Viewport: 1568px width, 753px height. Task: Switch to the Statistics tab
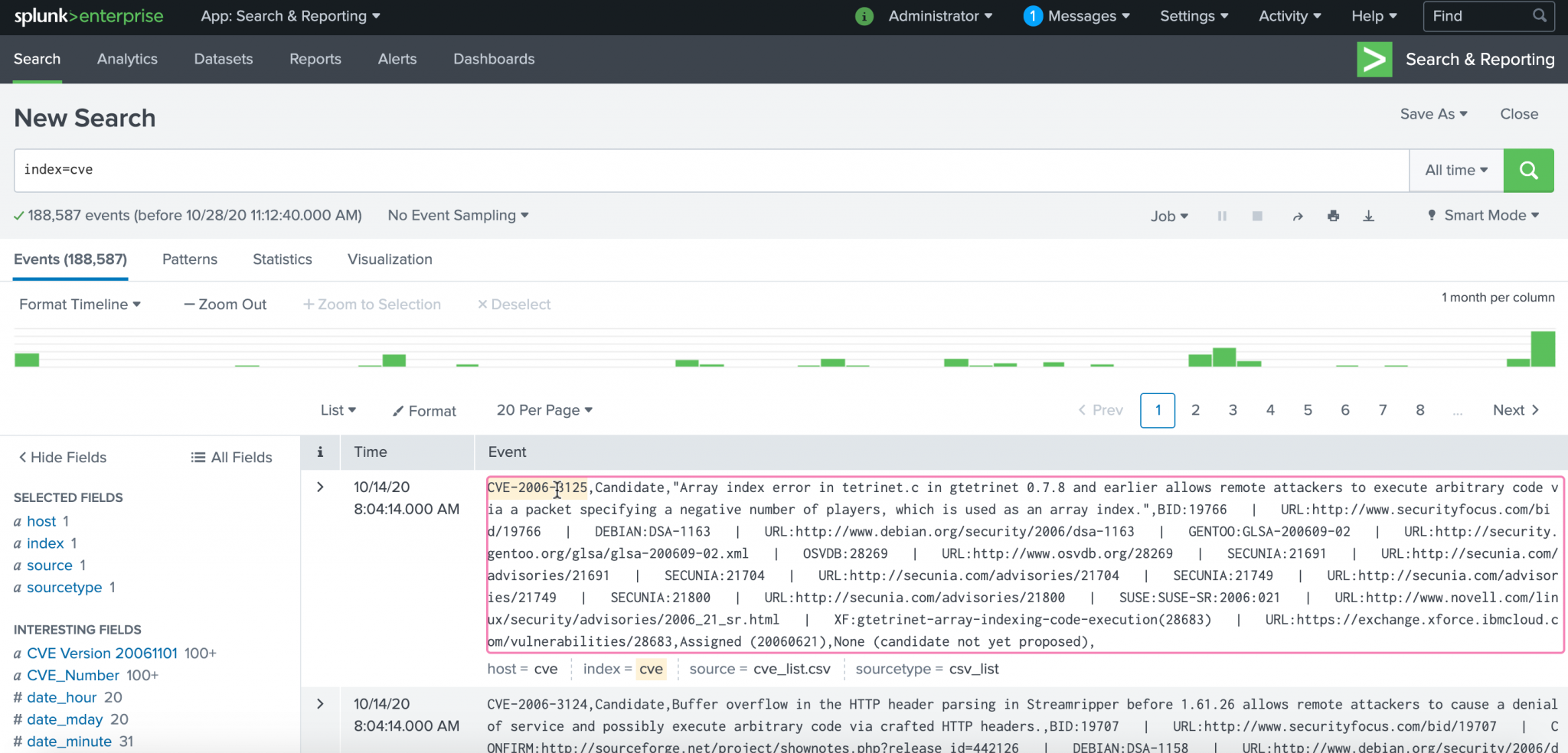click(282, 259)
